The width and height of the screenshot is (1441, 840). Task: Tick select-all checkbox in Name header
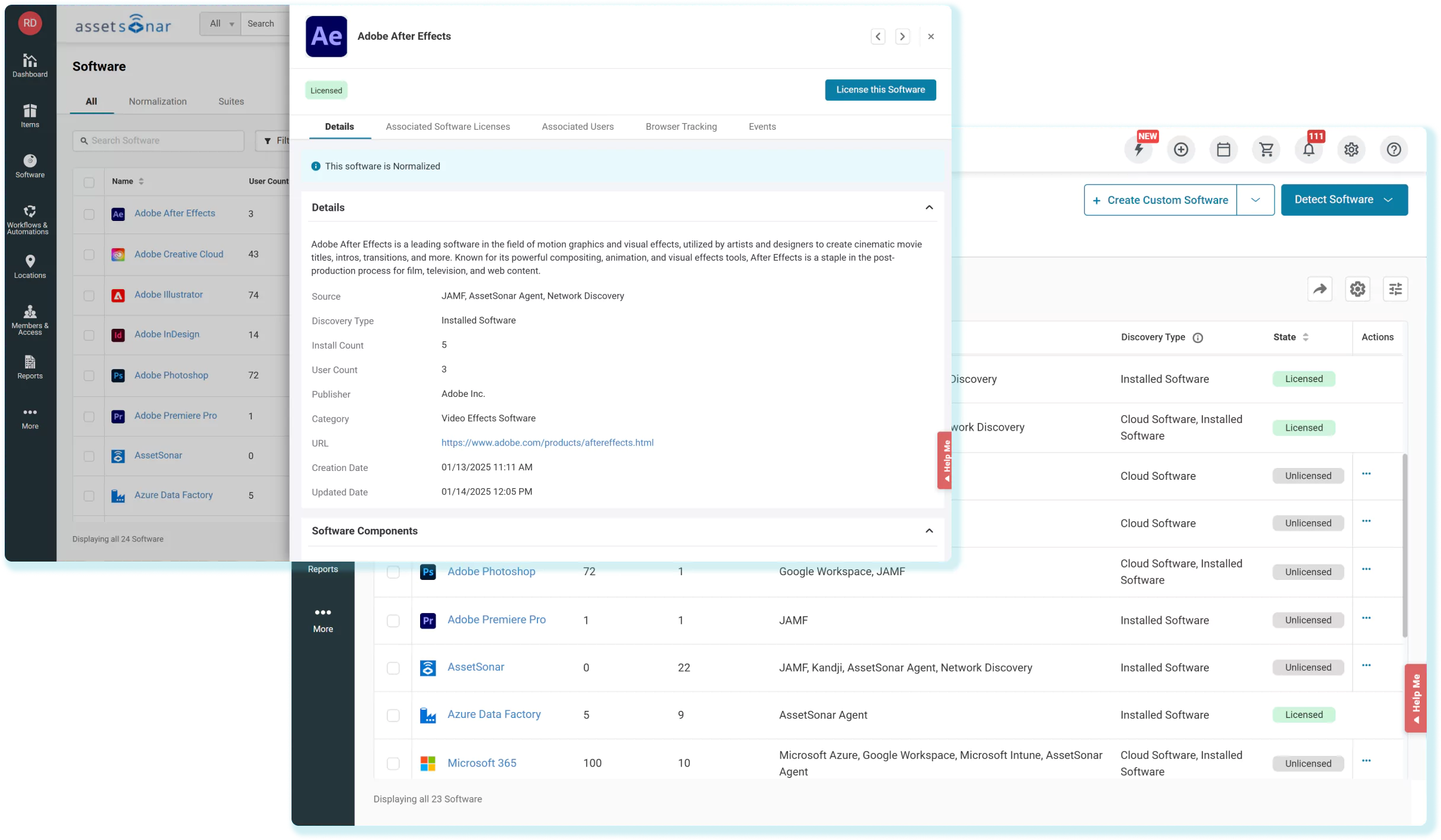click(89, 182)
